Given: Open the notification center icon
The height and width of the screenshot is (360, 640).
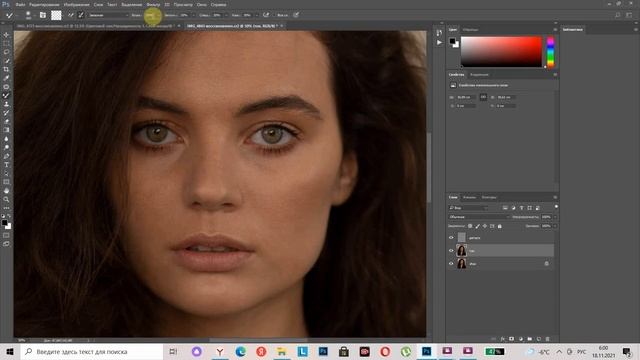Looking at the screenshot, I should [x=627, y=351].
